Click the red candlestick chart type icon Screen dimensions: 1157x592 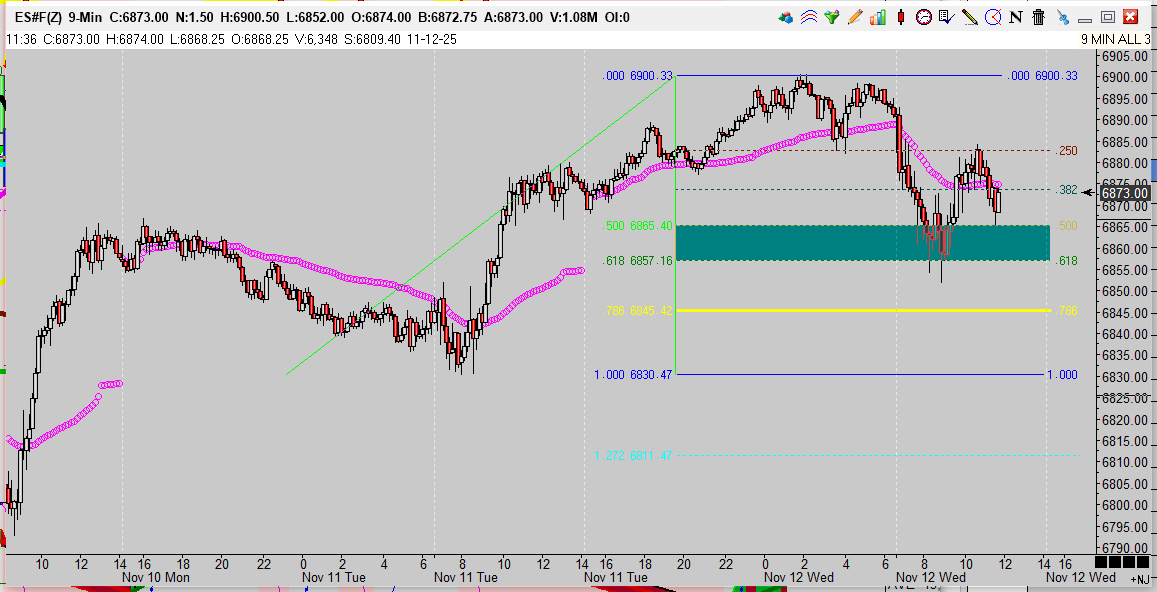(900, 17)
